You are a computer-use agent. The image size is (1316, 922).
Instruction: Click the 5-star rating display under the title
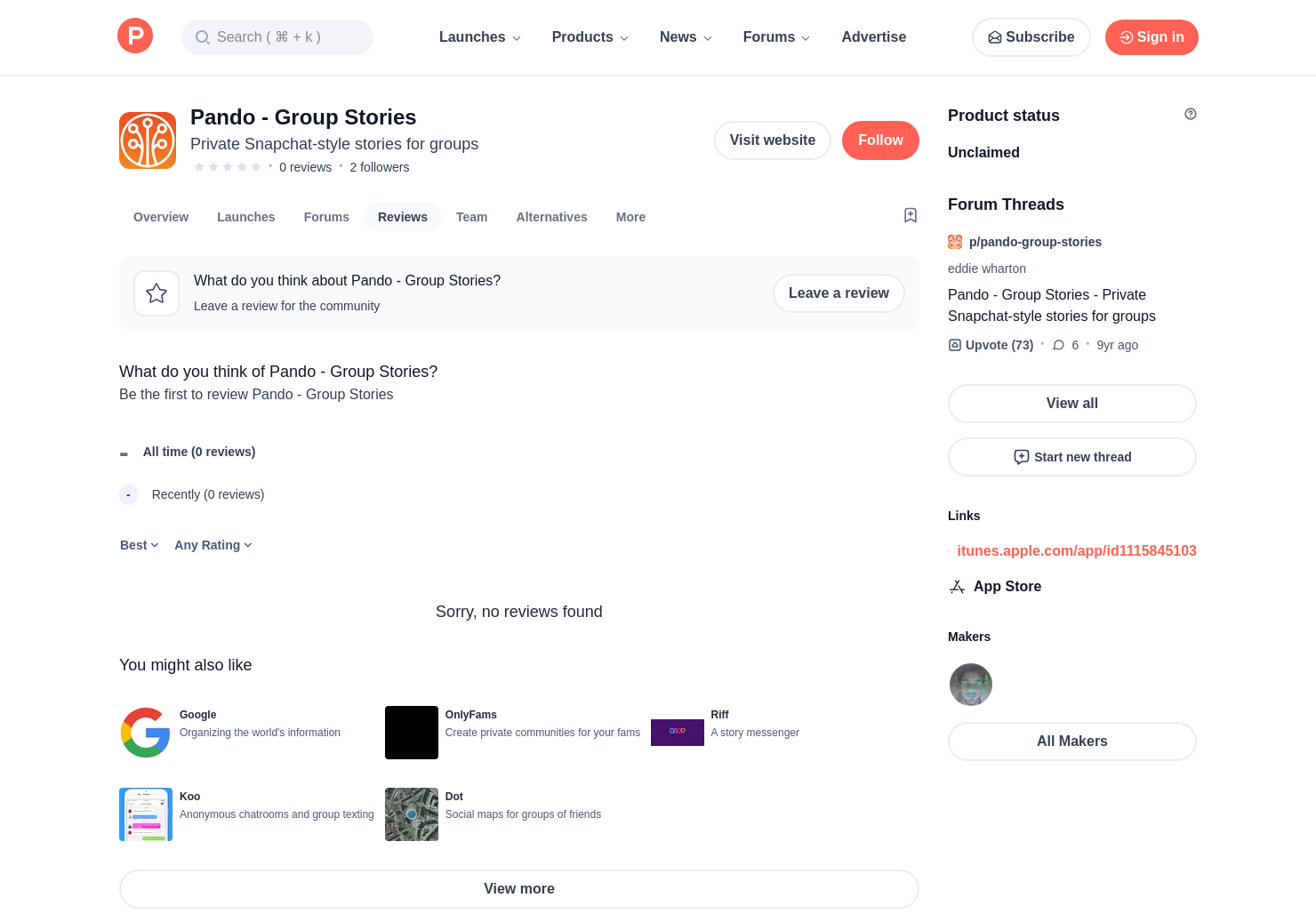click(228, 167)
